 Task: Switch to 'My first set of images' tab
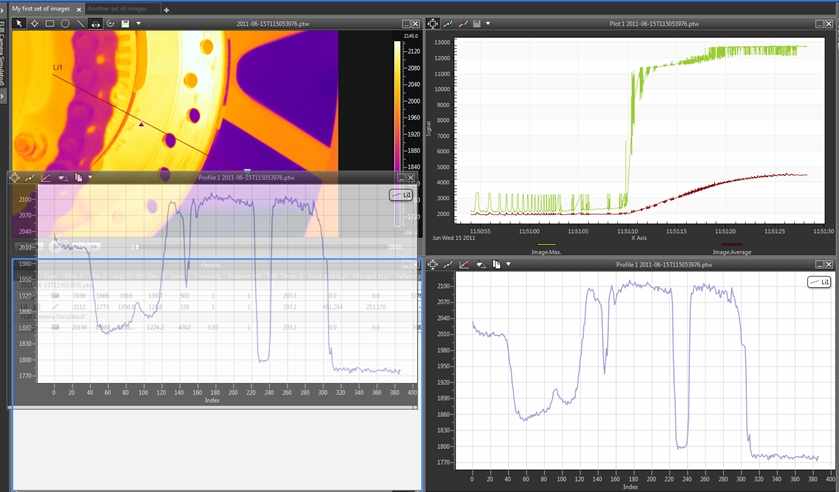coord(41,8)
